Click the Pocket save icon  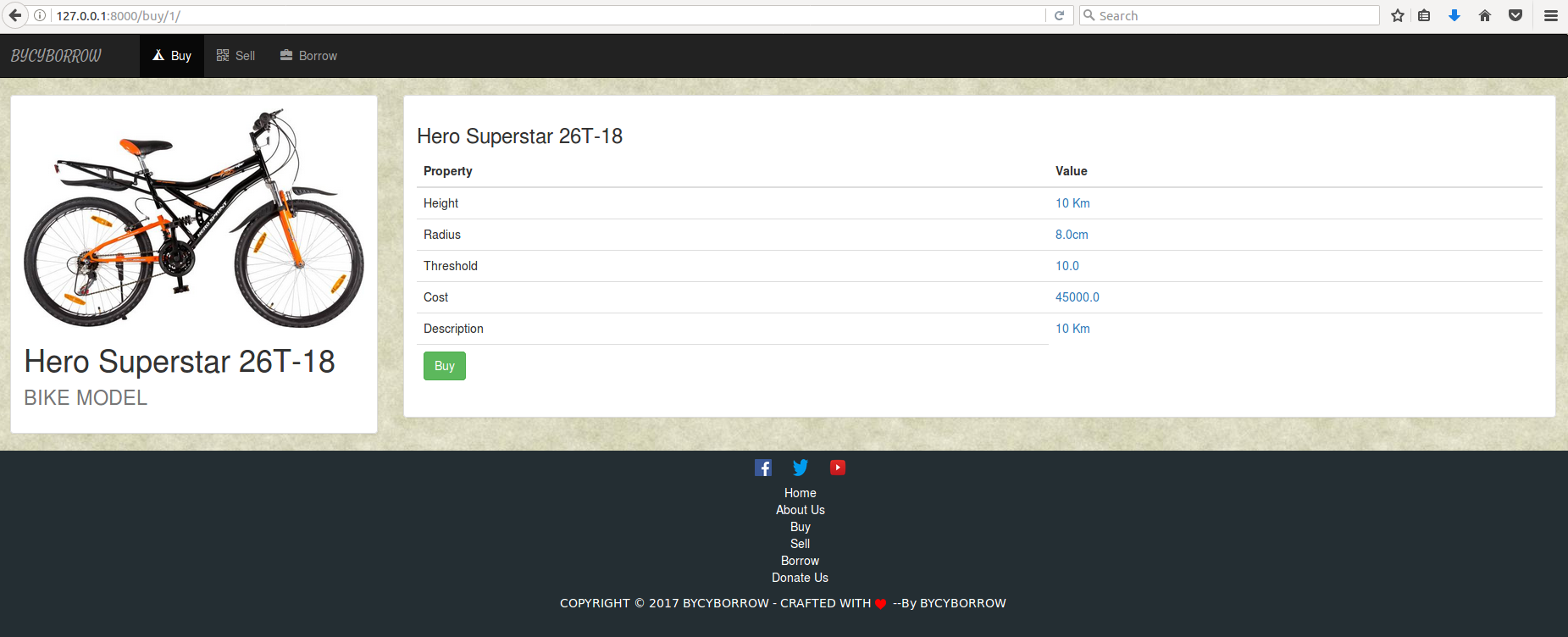tap(1515, 15)
